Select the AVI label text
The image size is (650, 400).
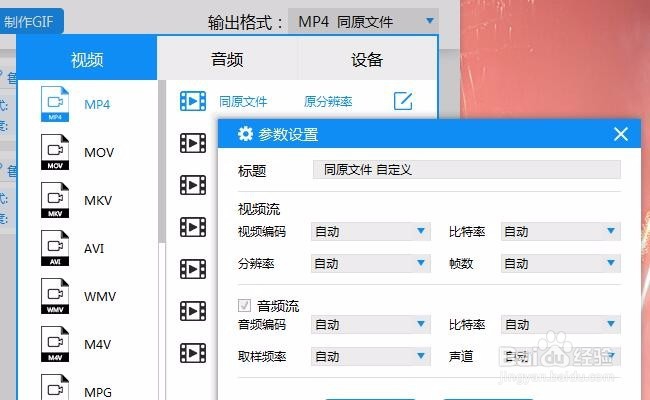pyautogui.click(x=94, y=248)
